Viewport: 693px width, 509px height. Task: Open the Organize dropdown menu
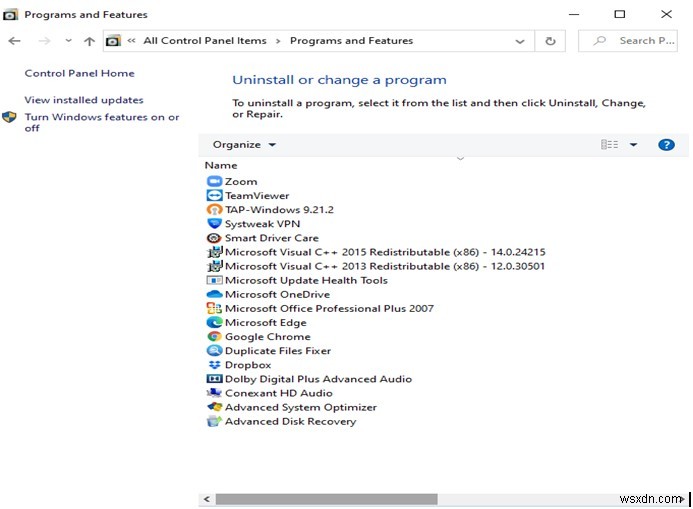tap(244, 145)
